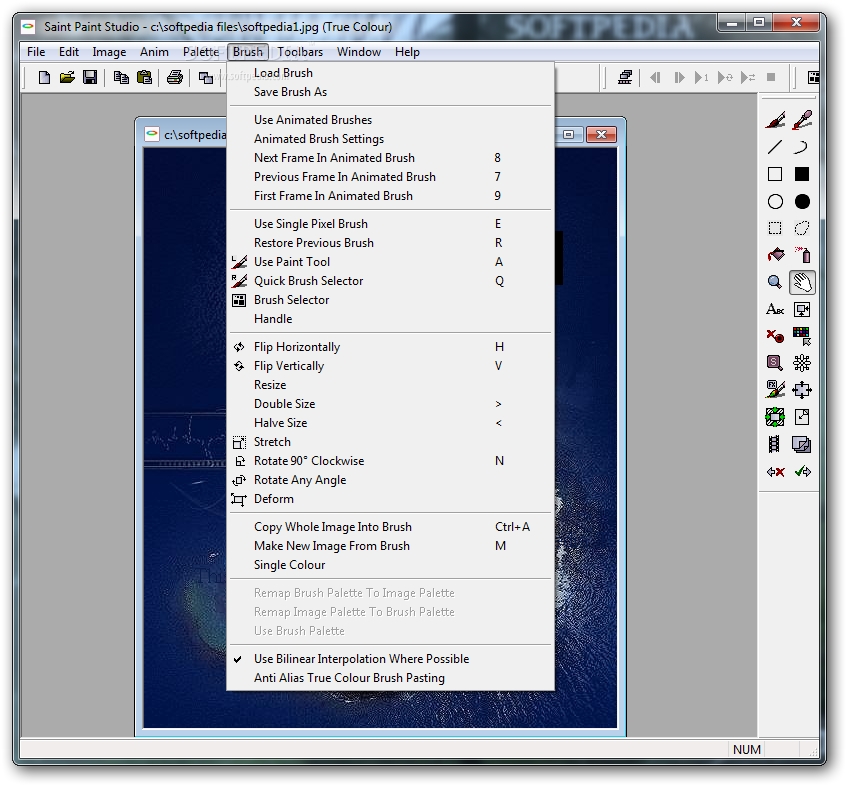Choose Flip Vertically
847x786 pixels.
(x=390, y=365)
